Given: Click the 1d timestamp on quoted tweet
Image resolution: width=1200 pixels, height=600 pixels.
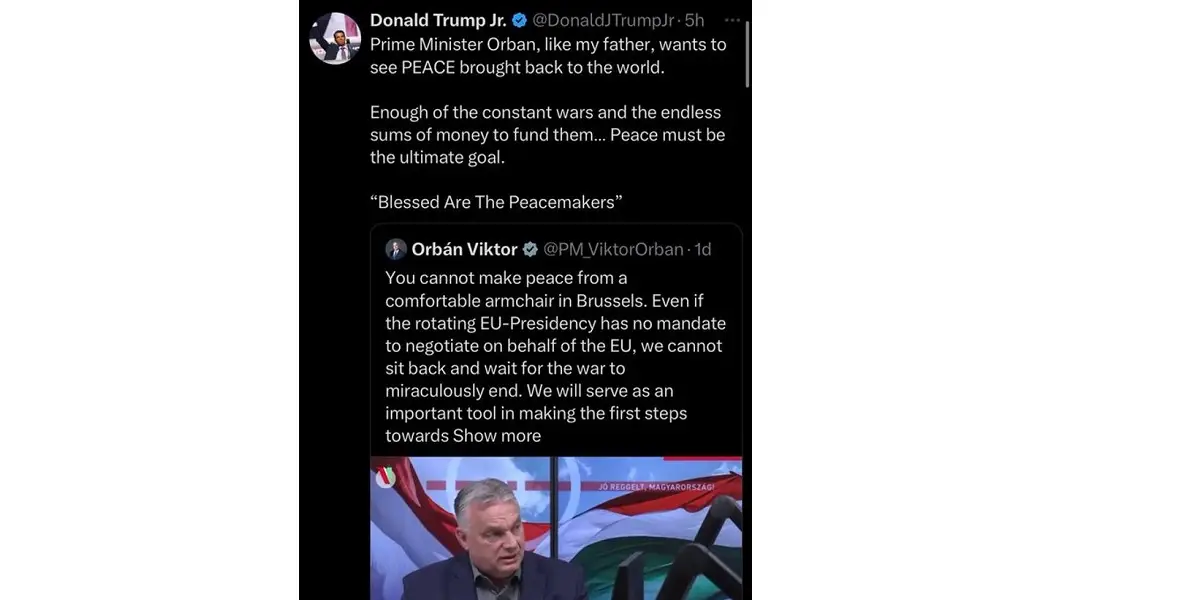Looking at the screenshot, I should 703,249.
